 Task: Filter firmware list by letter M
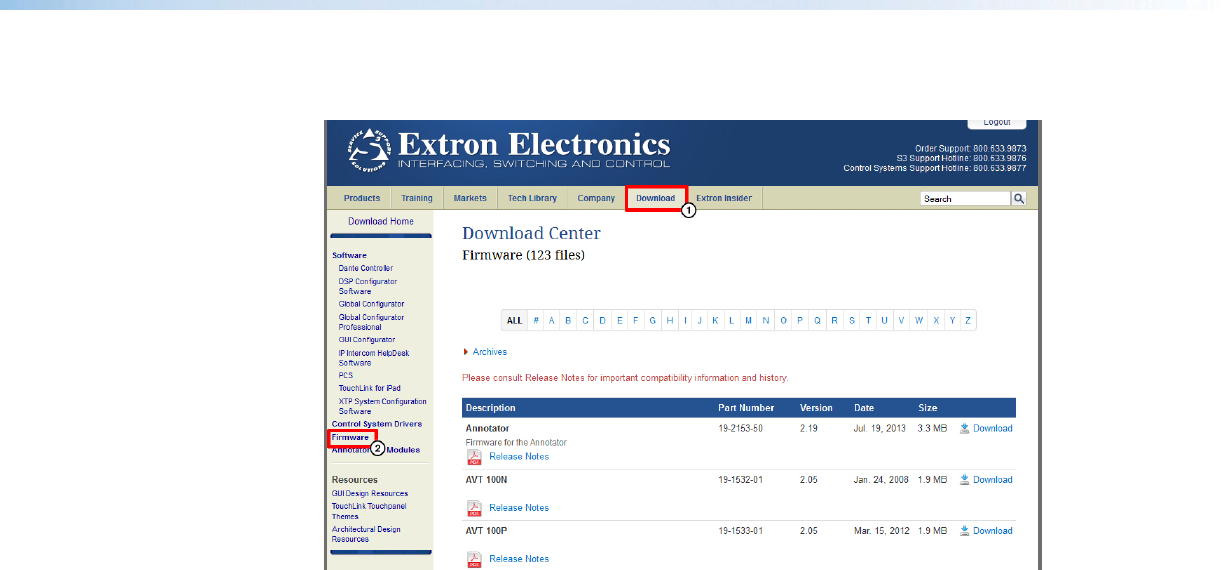(748, 321)
